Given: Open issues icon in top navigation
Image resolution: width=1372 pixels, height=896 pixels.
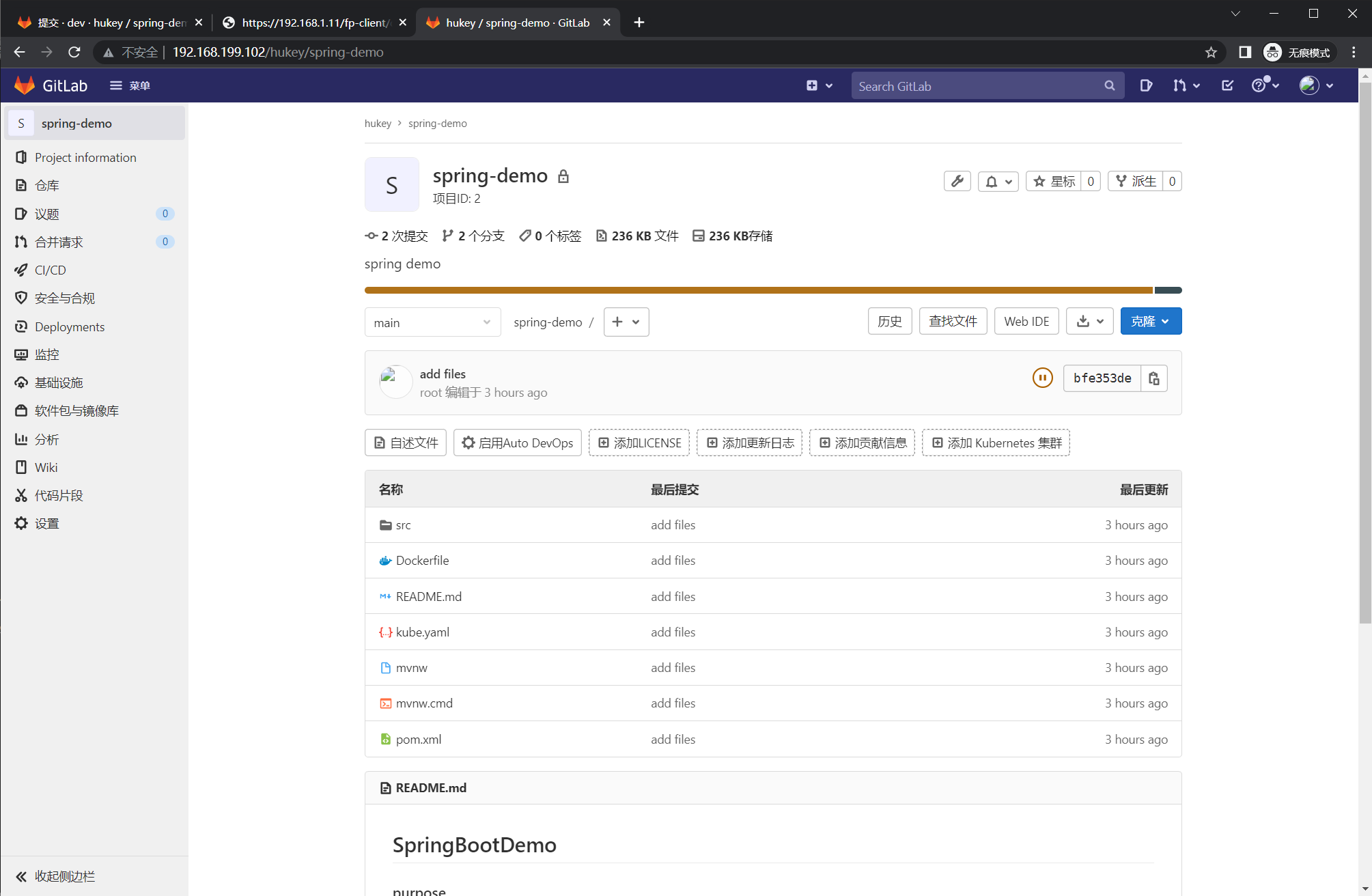Looking at the screenshot, I should (1146, 85).
